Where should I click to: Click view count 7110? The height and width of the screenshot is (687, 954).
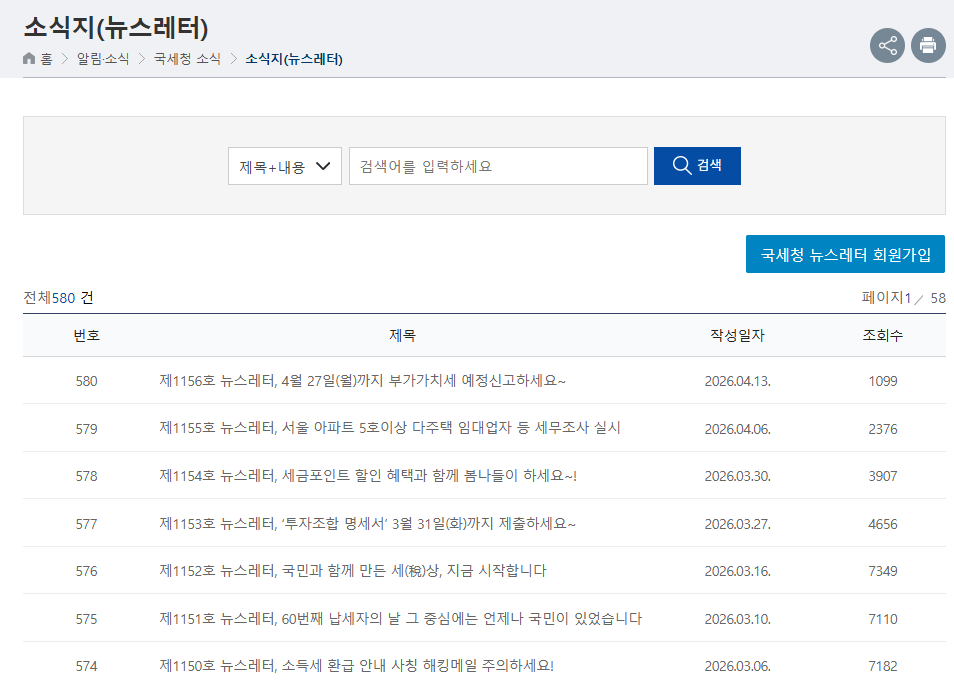(883, 619)
